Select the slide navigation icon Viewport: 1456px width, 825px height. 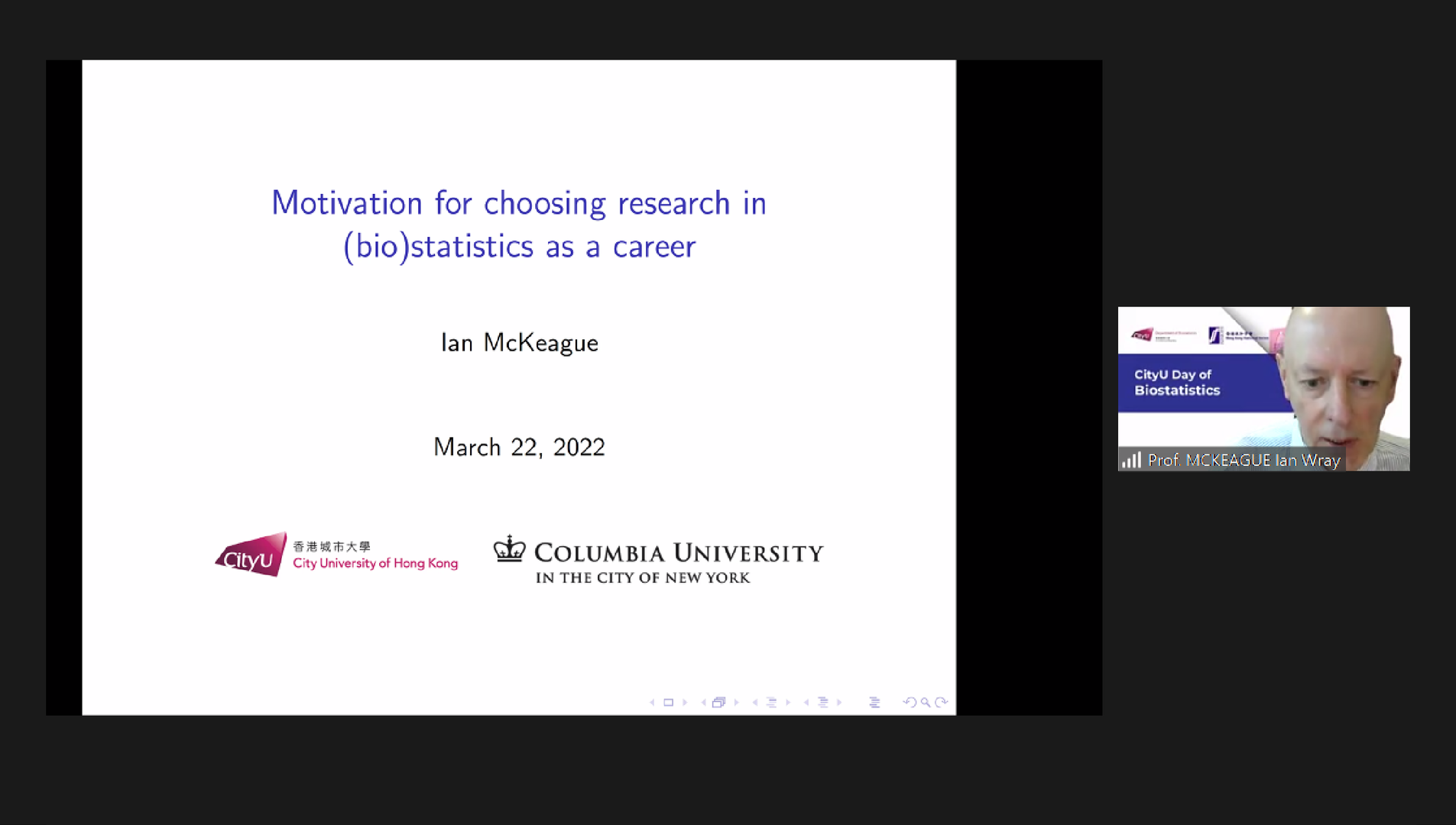(x=670, y=702)
